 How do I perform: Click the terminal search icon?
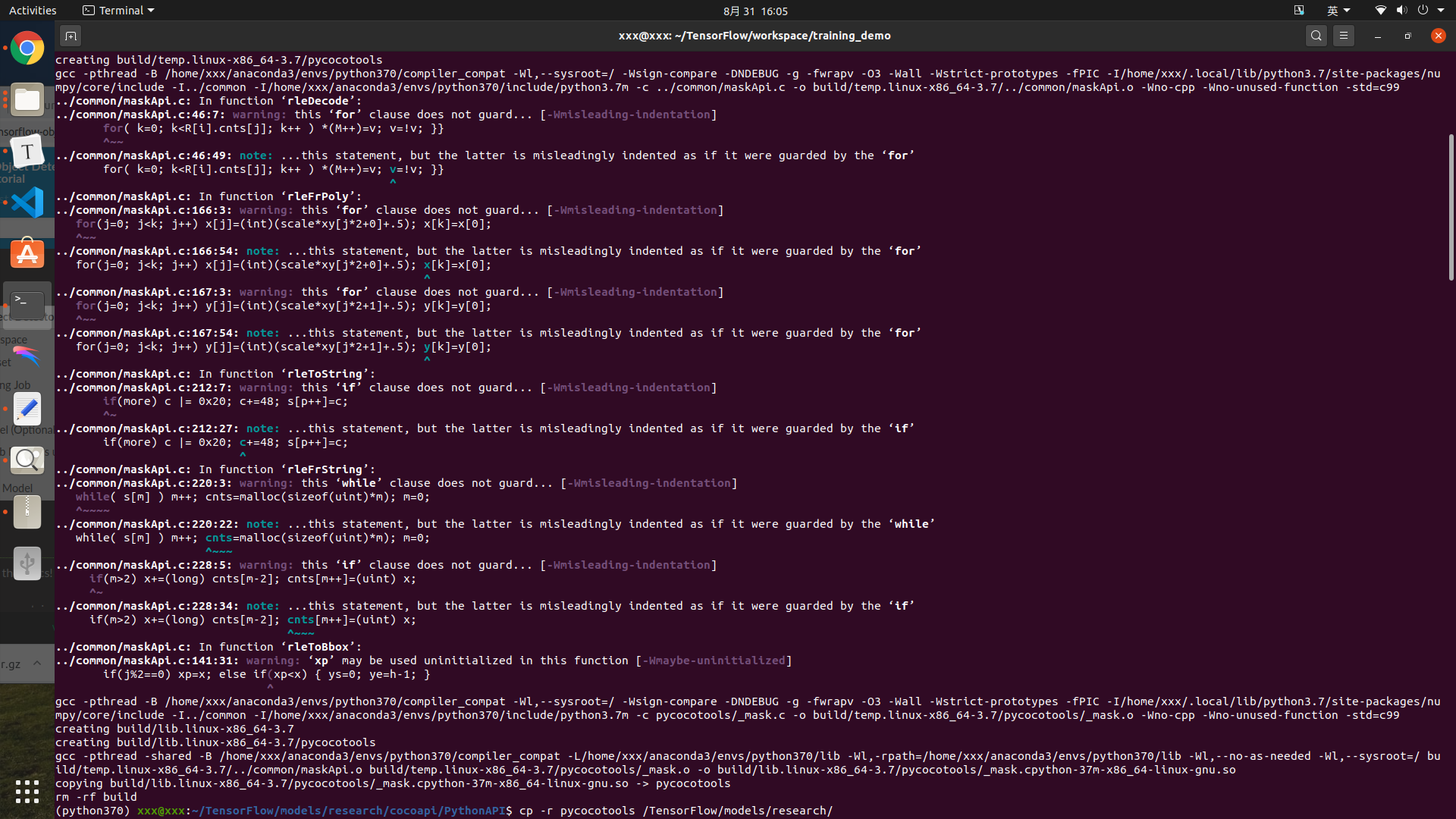[x=1316, y=36]
